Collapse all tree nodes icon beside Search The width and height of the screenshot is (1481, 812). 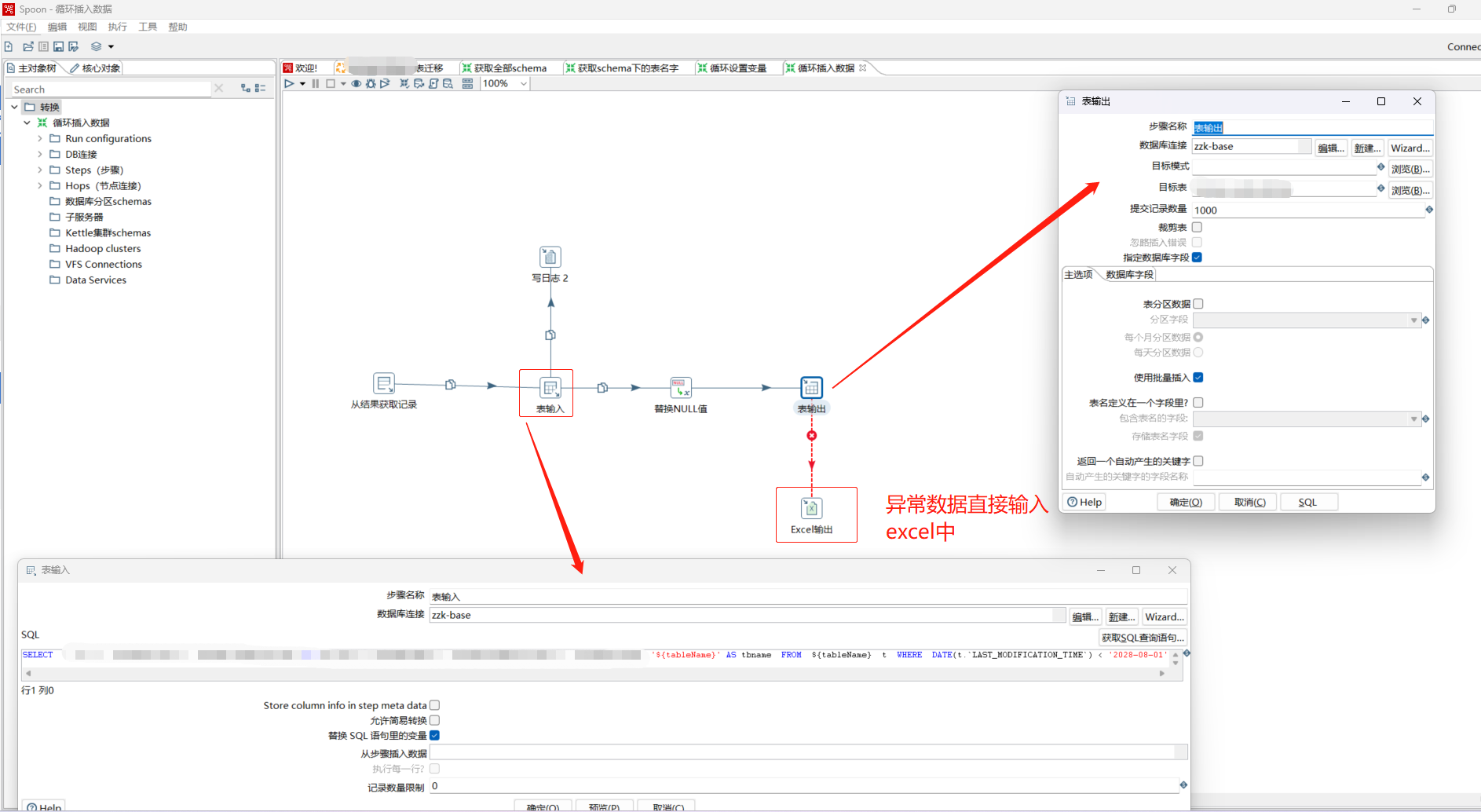pos(261,89)
